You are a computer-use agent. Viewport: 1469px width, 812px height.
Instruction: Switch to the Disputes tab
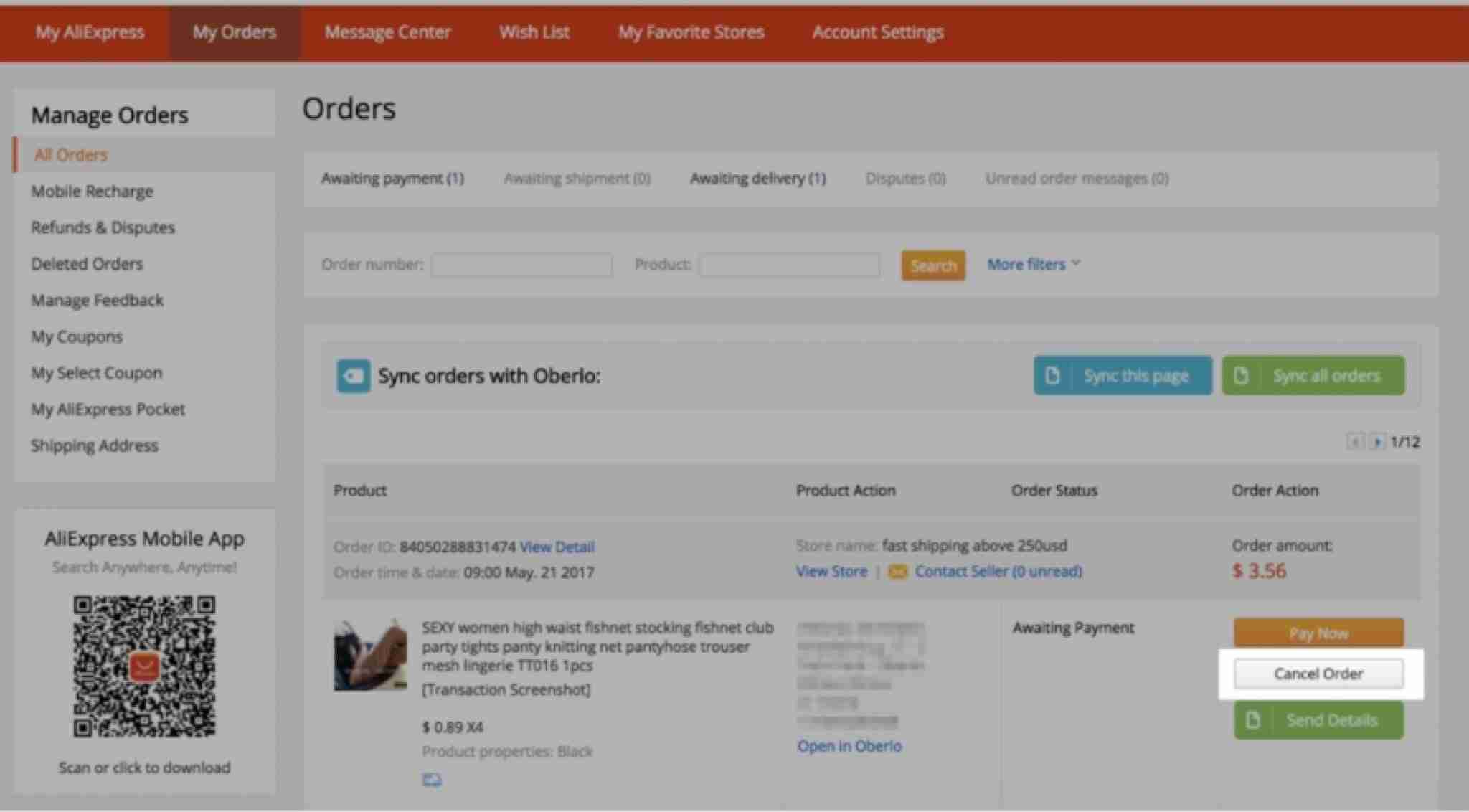[x=905, y=178]
